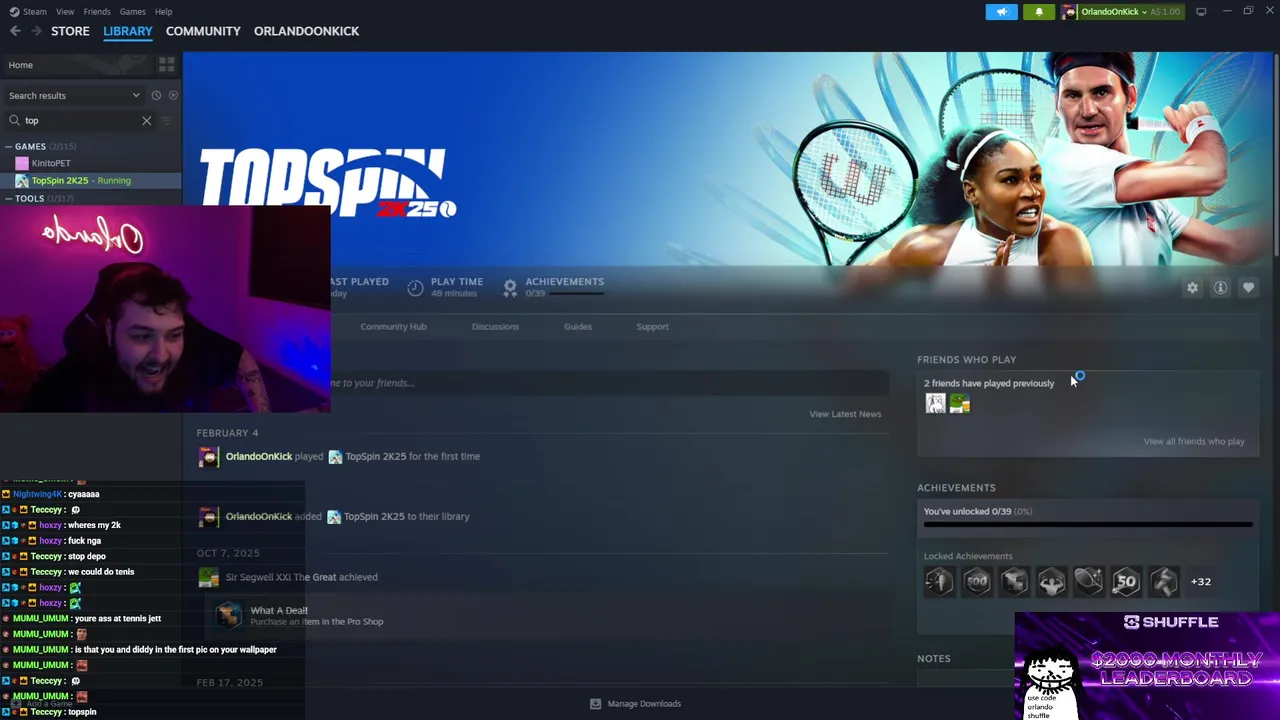Open the Games menu

[x=132, y=11]
